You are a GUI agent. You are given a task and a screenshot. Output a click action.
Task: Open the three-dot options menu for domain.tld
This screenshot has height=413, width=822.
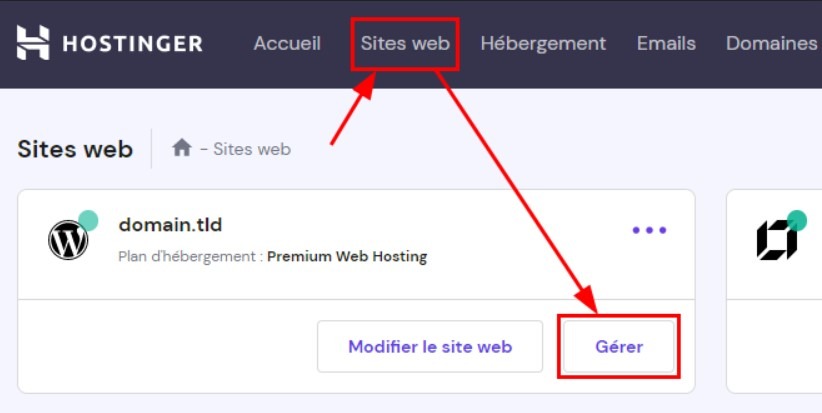click(649, 230)
